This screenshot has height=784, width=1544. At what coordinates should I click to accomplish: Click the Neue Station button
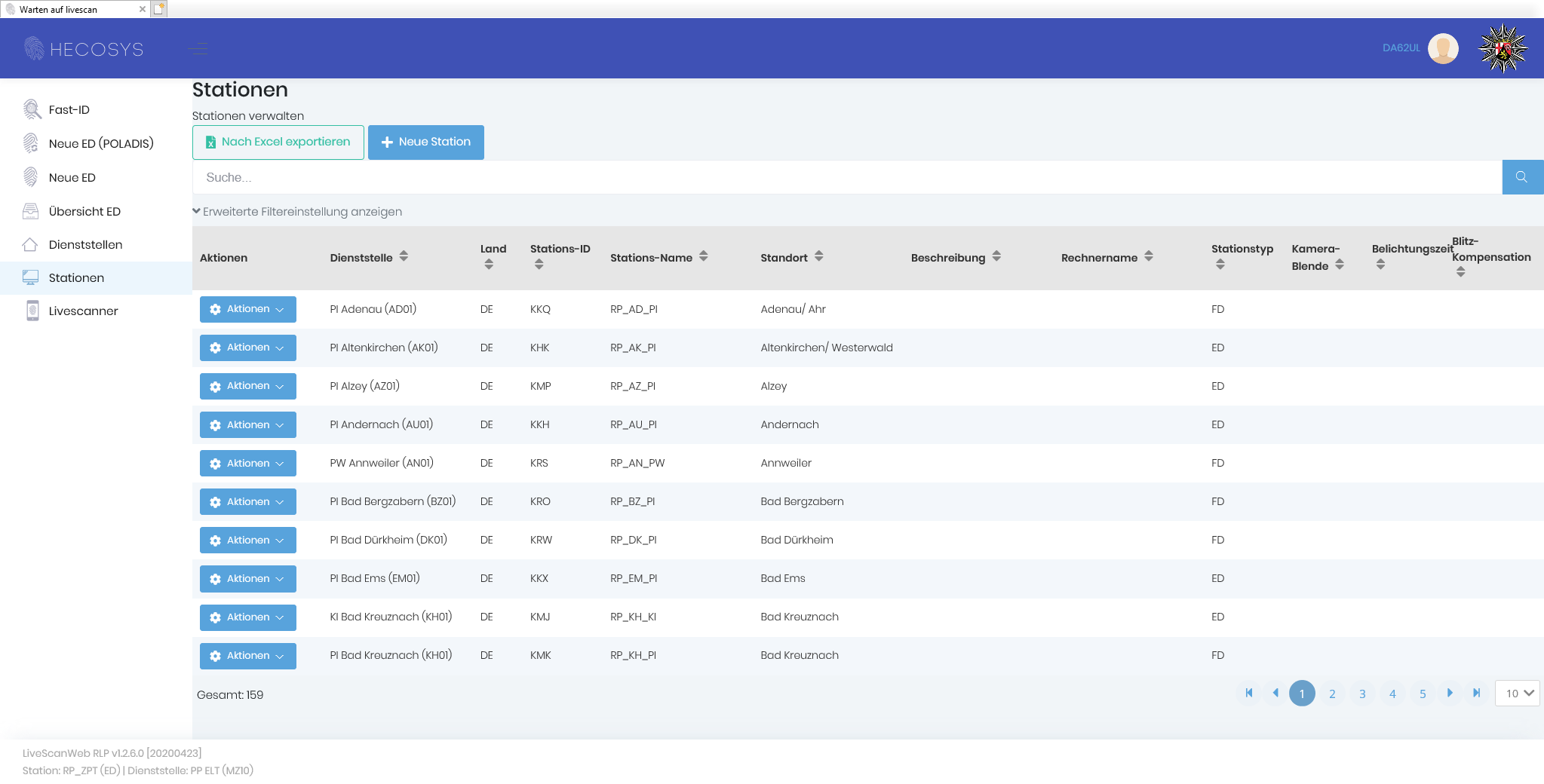click(x=425, y=142)
